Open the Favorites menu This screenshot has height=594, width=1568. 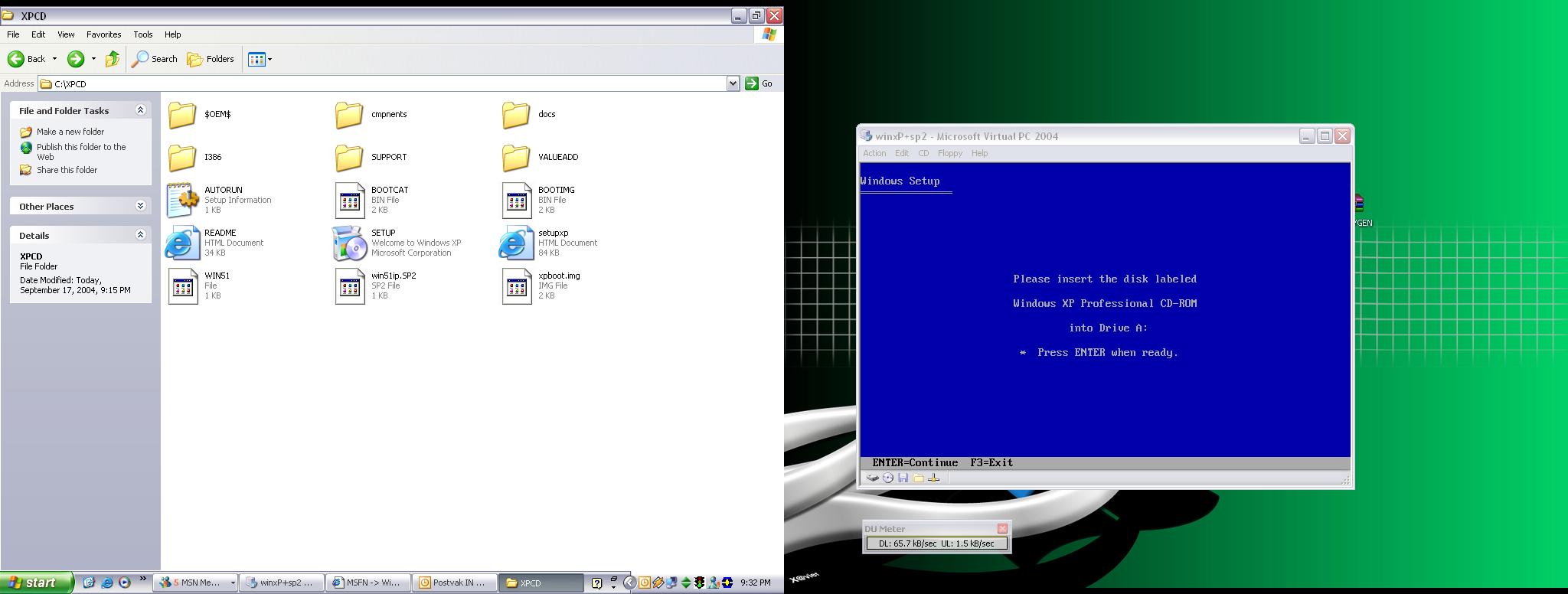[x=103, y=34]
